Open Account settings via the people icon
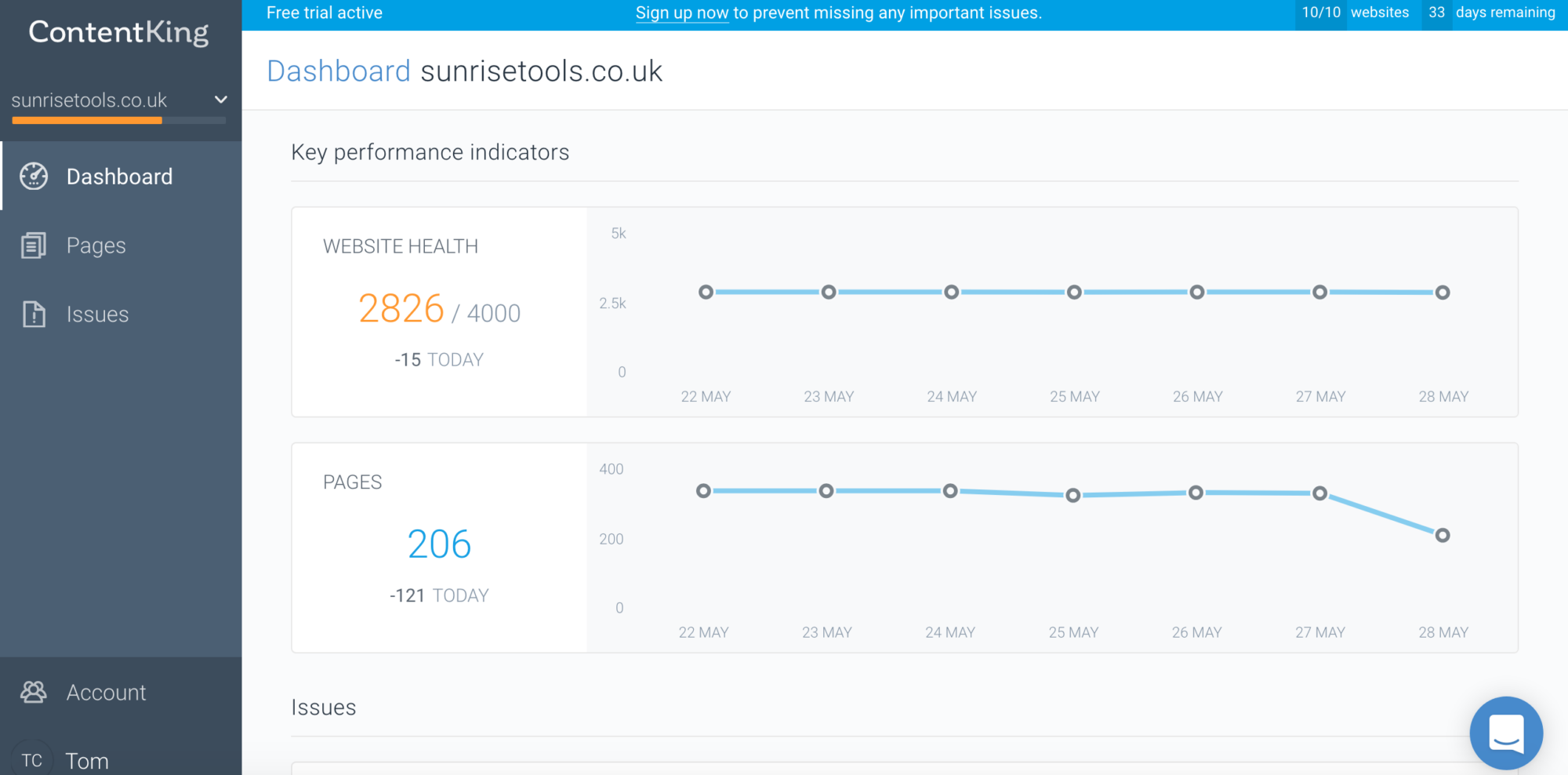1568x775 pixels. (x=33, y=692)
